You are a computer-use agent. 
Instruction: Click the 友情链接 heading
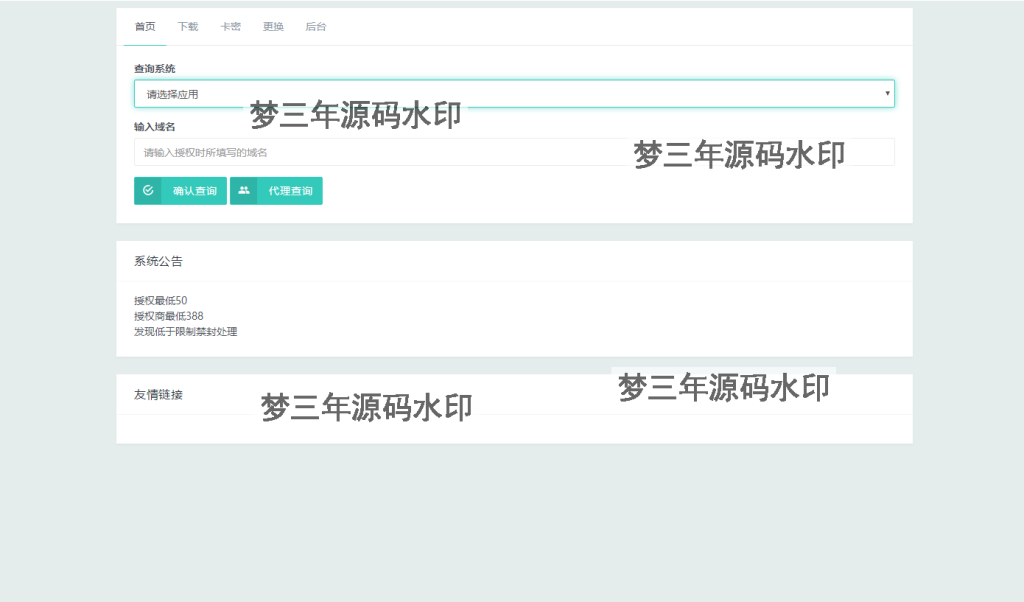(158, 394)
